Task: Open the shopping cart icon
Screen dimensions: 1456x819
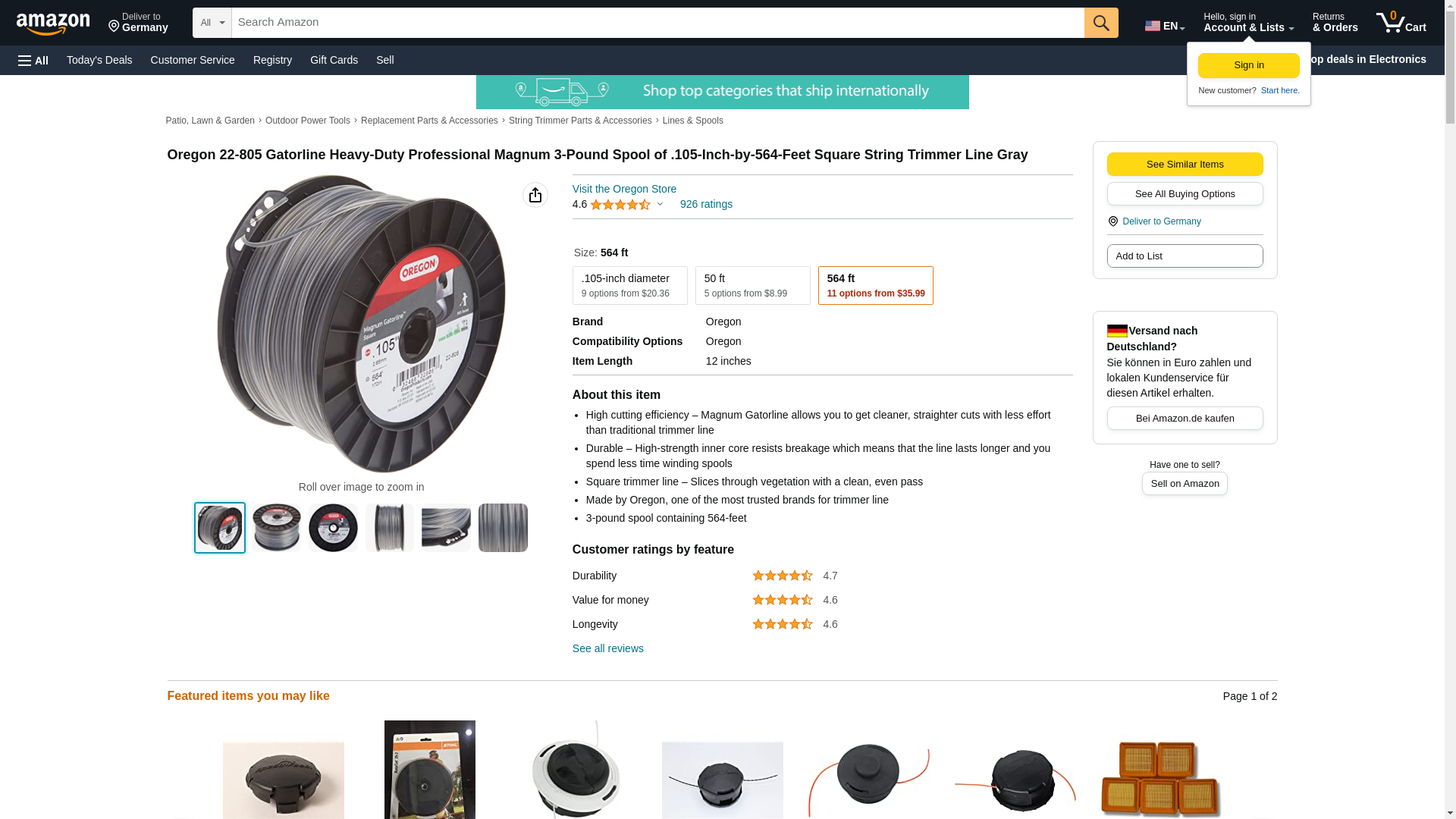Action: (1401, 23)
